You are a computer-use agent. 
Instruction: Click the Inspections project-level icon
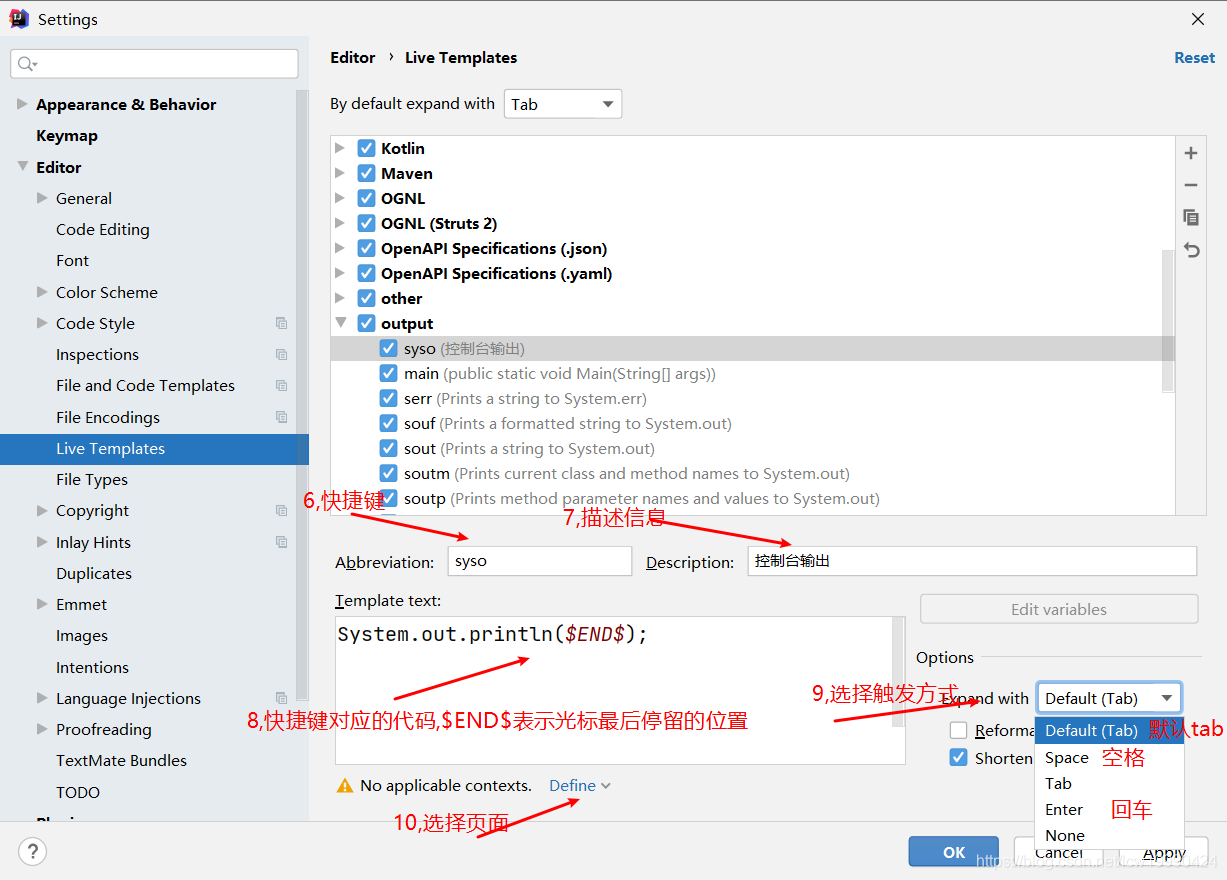coord(282,354)
